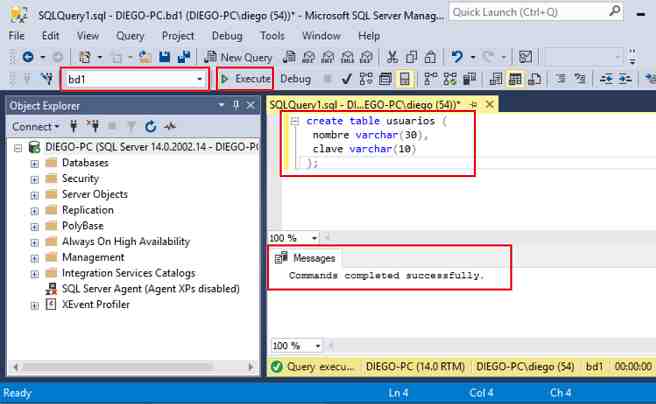Screen dimensions: 656x404
Task: Click the Save All icon
Action: coord(184,57)
